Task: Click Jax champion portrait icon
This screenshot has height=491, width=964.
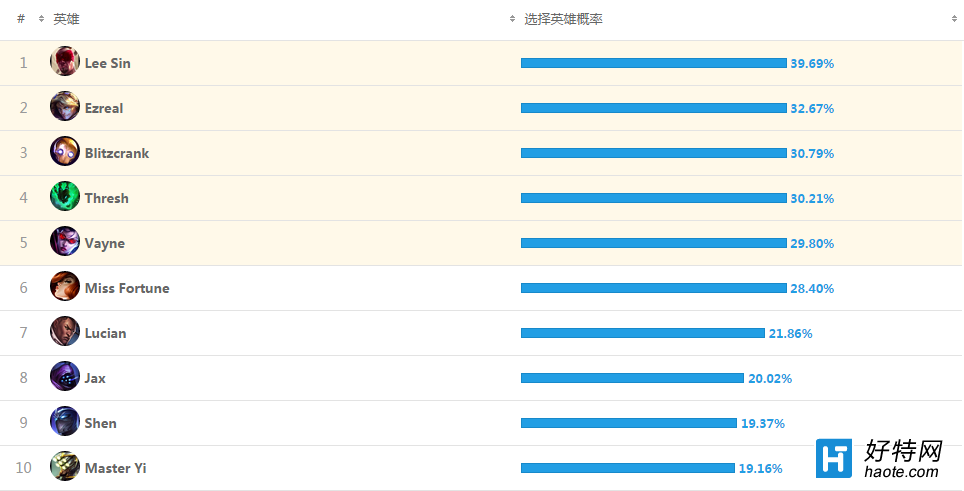Action: tap(65, 377)
